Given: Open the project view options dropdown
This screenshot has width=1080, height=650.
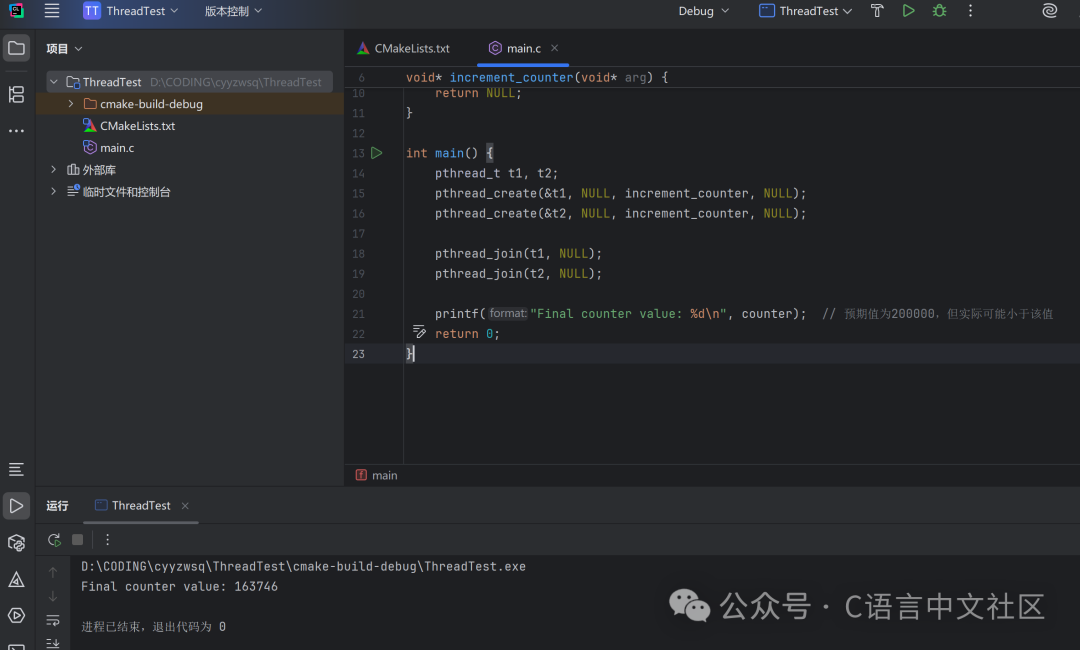Looking at the screenshot, I should click(x=64, y=49).
